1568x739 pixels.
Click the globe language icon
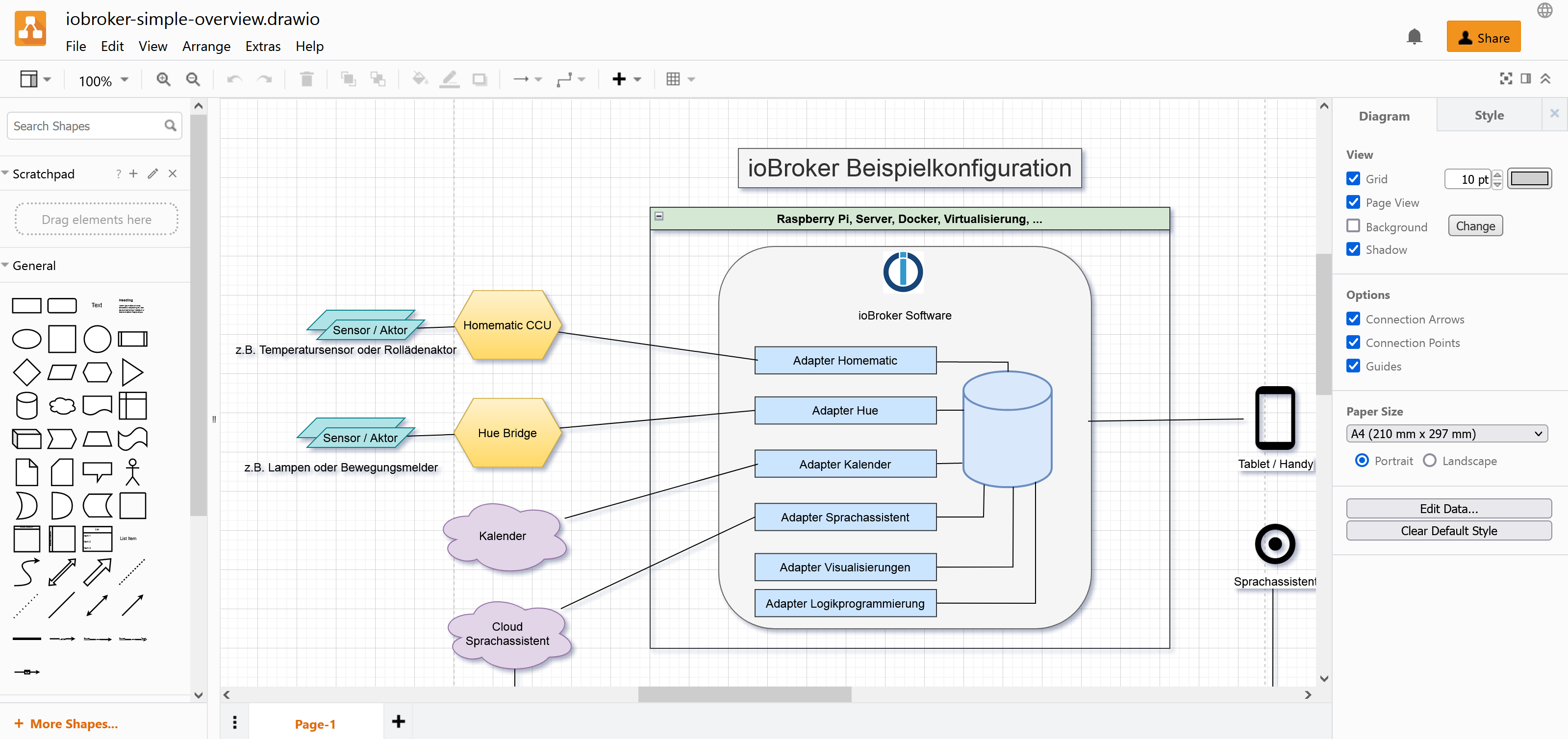tap(1544, 10)
